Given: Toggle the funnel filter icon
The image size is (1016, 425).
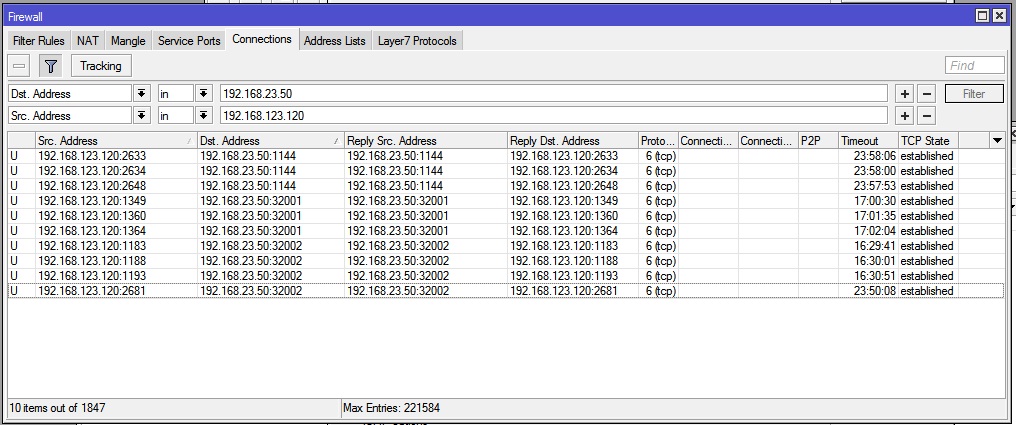Looking at the screenshot, I should (x=51, y=65).
